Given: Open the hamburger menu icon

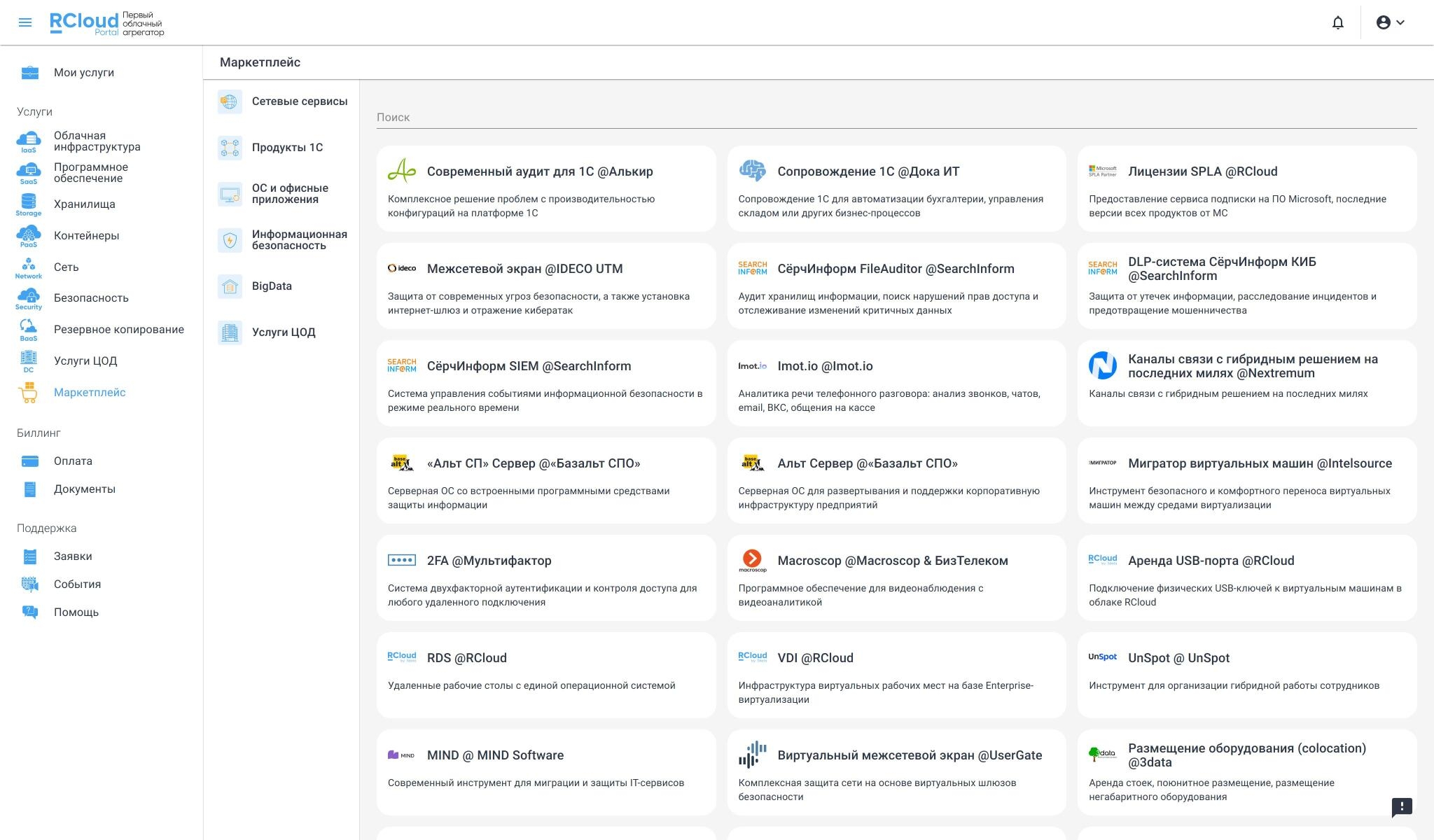Looking at the screenshot, I should click(x=25, y=22).
